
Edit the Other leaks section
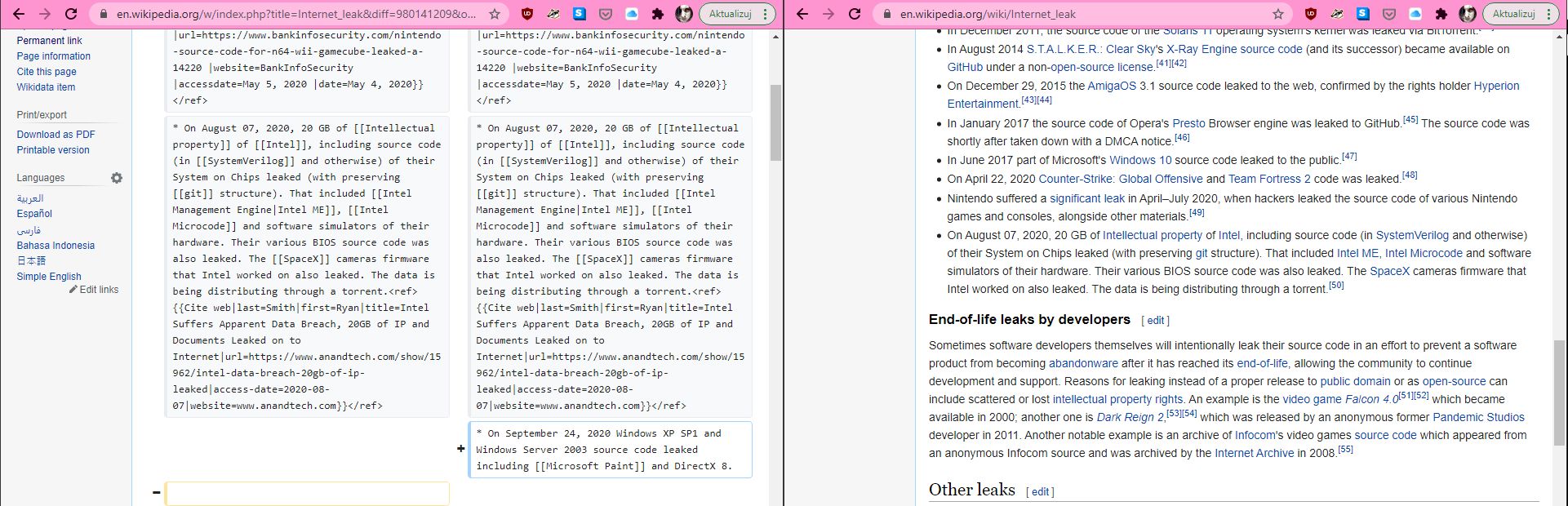tap(1040, 492)
